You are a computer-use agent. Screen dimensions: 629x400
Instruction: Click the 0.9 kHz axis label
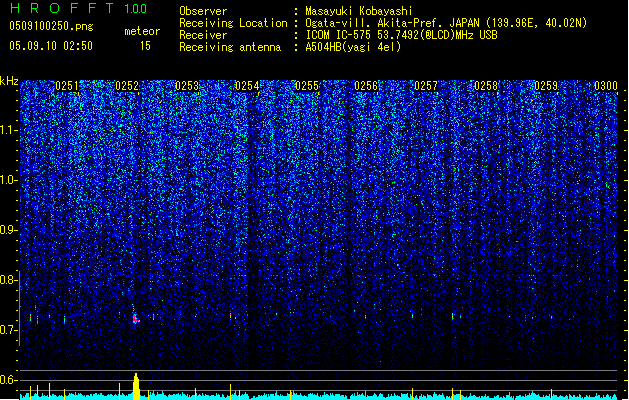[9, 230]
